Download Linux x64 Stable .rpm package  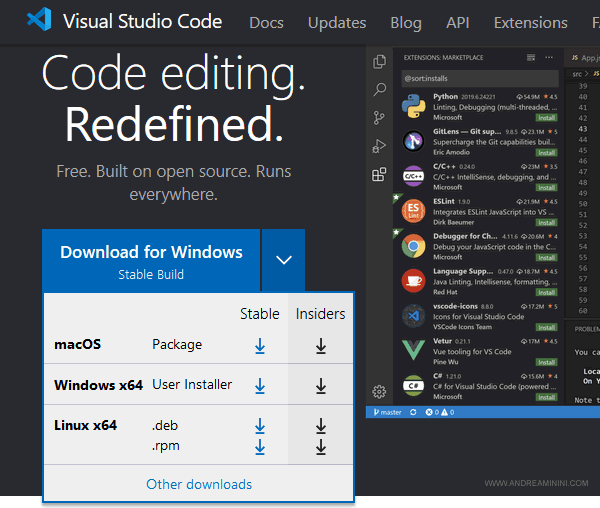[x=260, y=447]
